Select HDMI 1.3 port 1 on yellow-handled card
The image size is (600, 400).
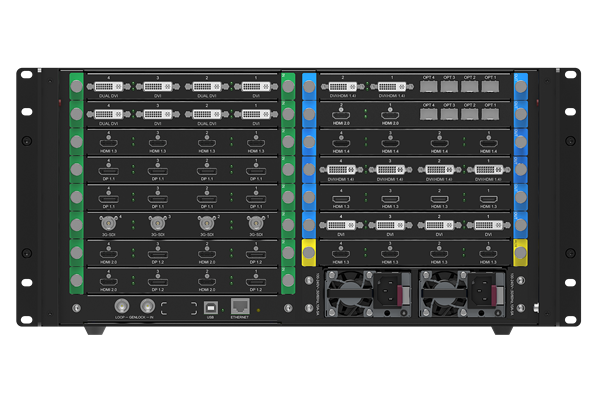(x=488, y=254)
